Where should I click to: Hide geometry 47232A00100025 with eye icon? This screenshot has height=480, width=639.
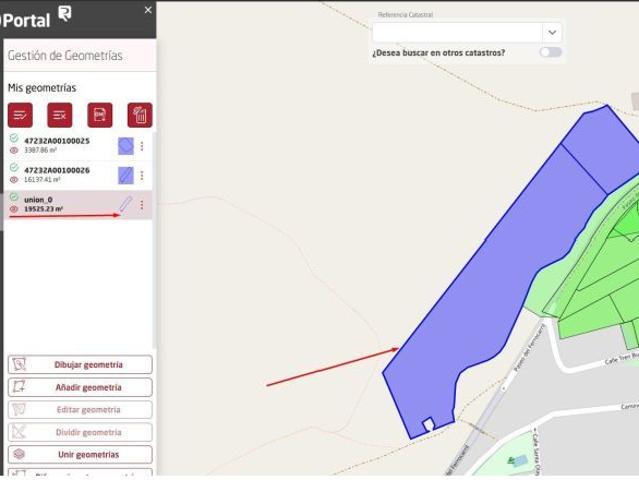[14, 150]
